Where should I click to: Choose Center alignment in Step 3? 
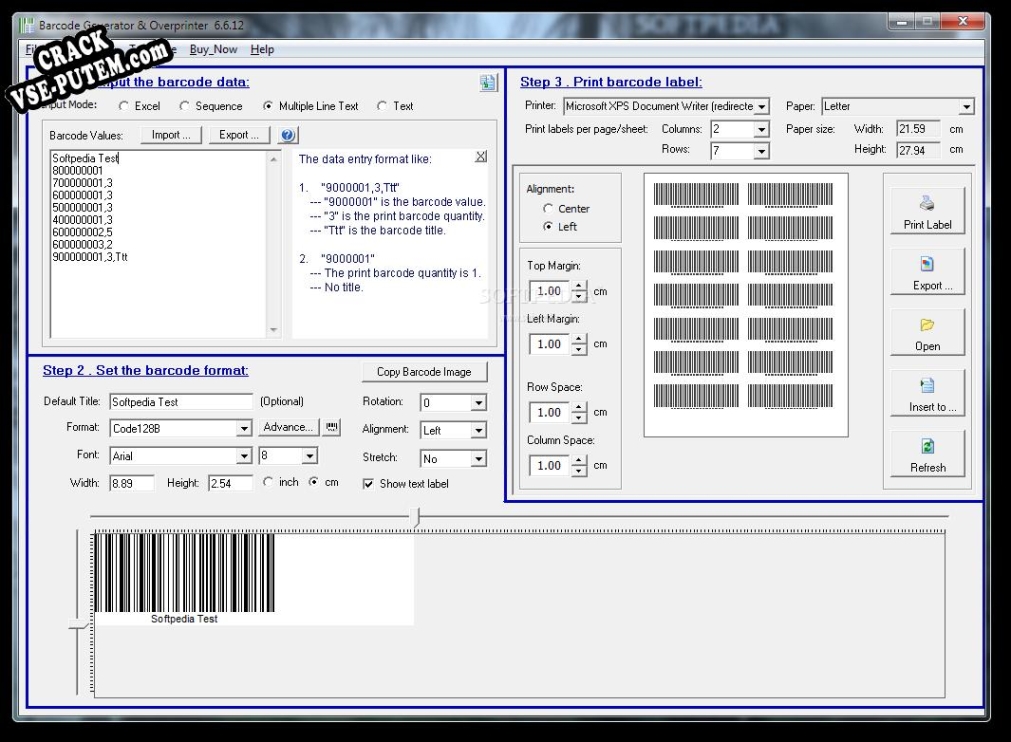point(546,208)
